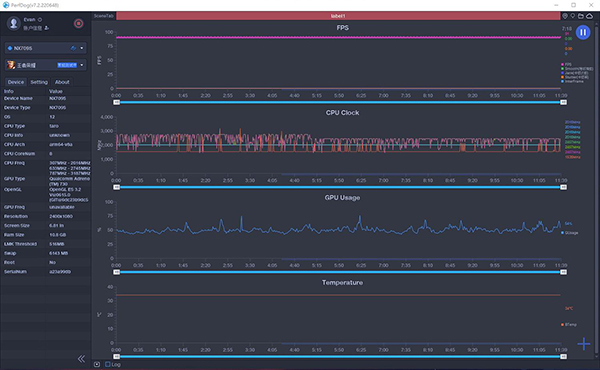Open the folder icon in top toolbar
The width and height of the screenshot is (600, 370).
[581, 16]
